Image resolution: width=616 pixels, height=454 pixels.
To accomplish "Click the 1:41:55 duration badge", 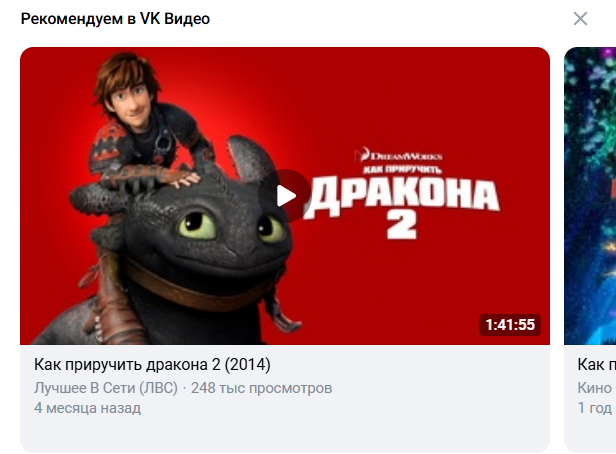I will tap(510, 325).
